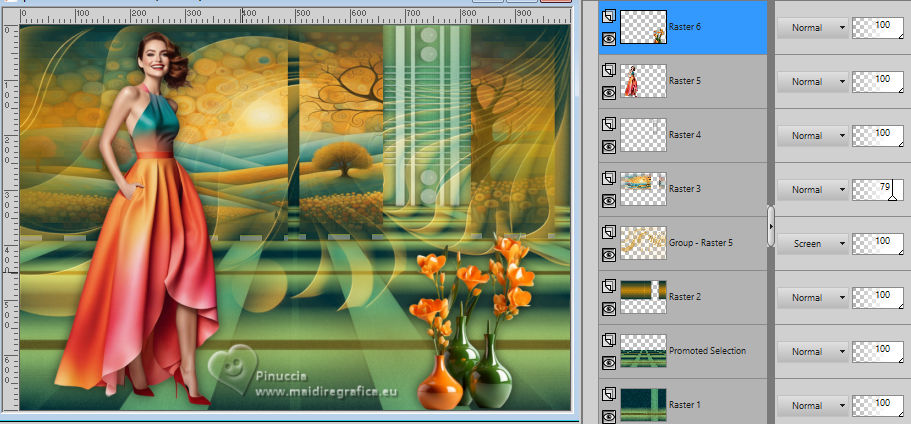Click the Raster 4 layer name
Image resolution: width=911 pixels, height=424 pixels.
(x=684, y=135)
